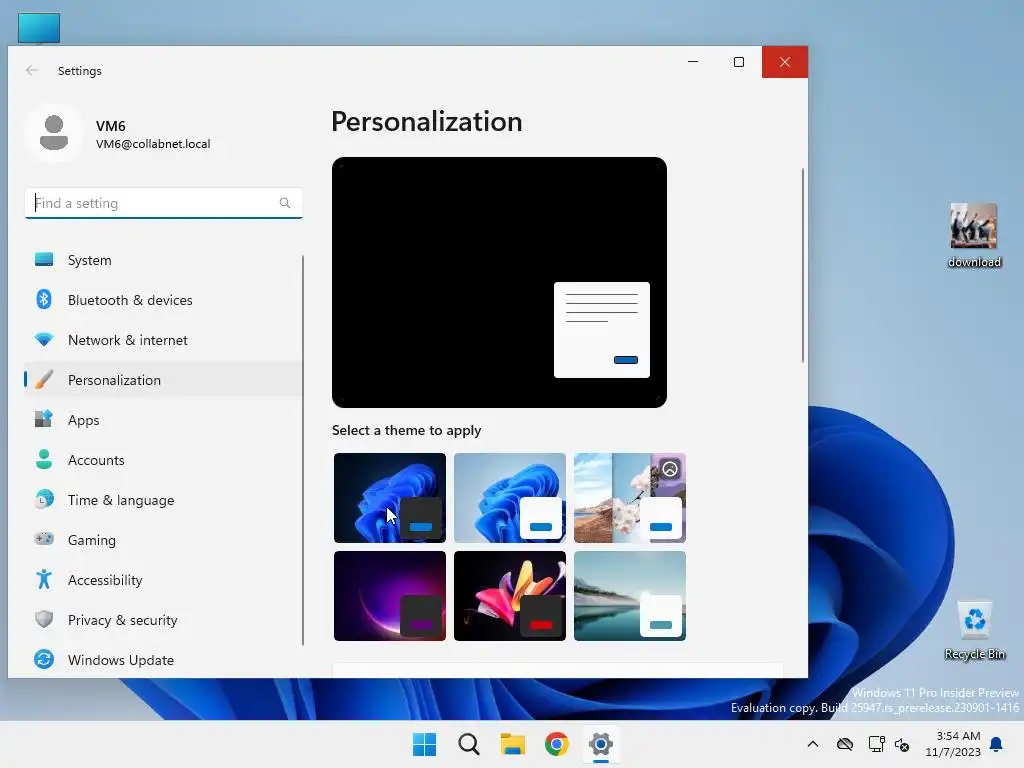Show hidden tray icons chevron
The width and height of the screenshot is (1024, 768).
coord(812,744)
